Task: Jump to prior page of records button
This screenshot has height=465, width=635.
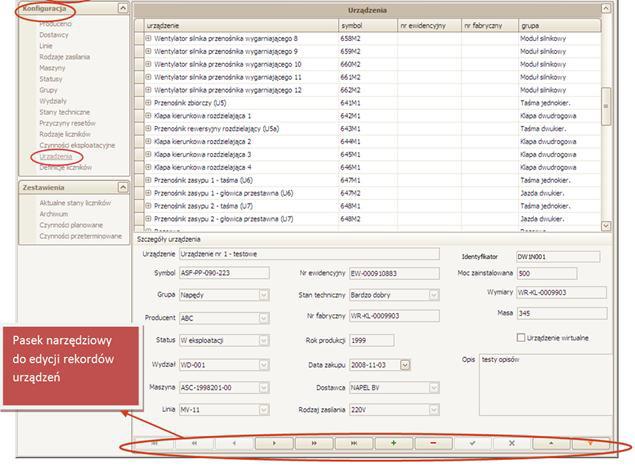Action: point(194,443)
